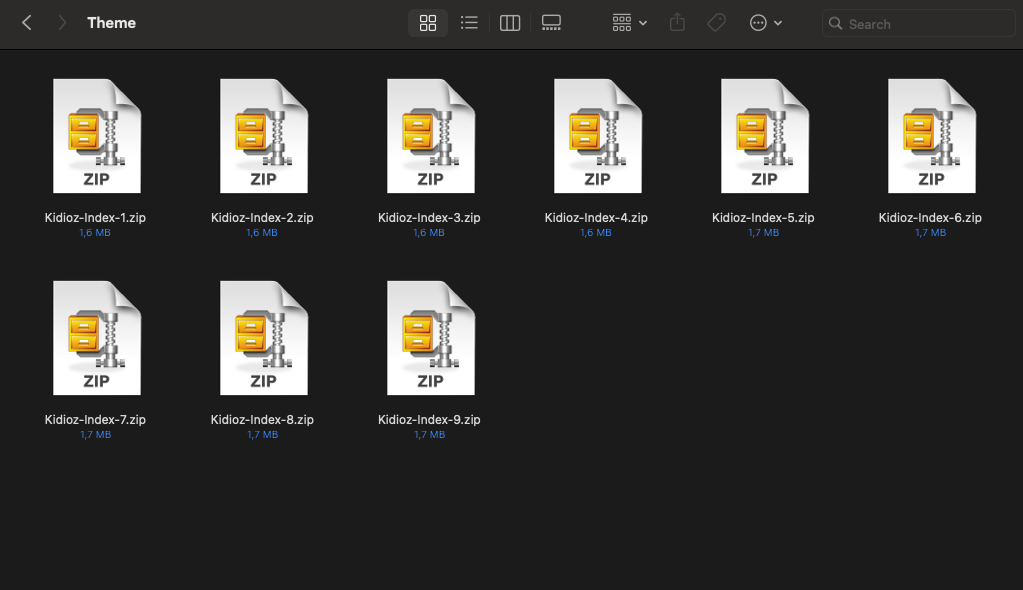
Task: Click the 1,7 MB size under Kidioz-Index-9.zip
Action: (430, 435)
